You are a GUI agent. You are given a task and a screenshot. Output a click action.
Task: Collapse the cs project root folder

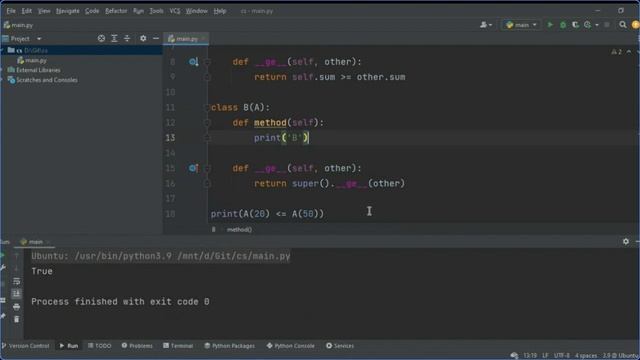click(3, 50)
